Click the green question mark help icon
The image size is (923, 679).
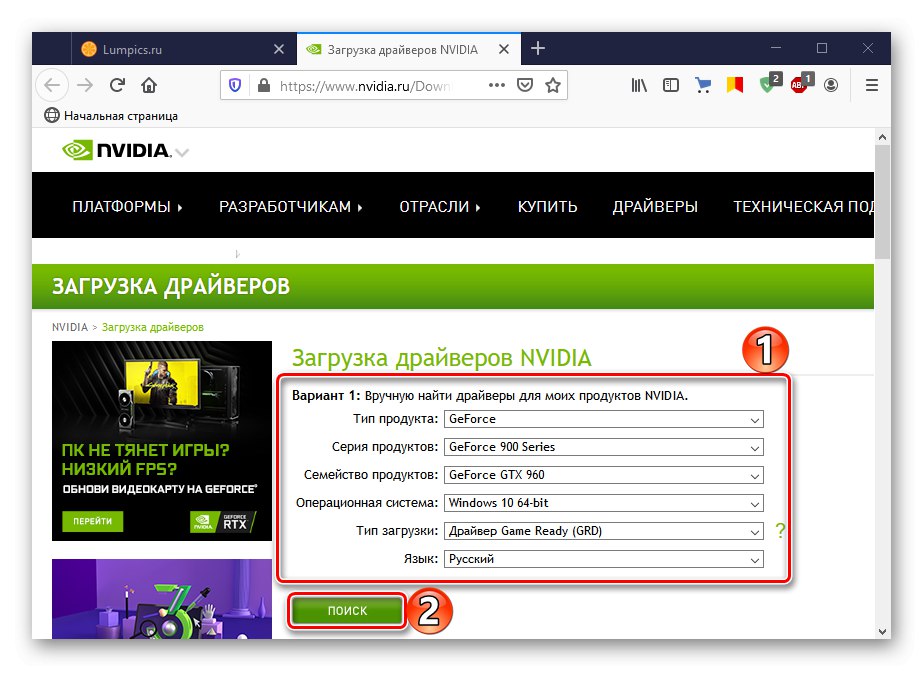pos(780,531)
